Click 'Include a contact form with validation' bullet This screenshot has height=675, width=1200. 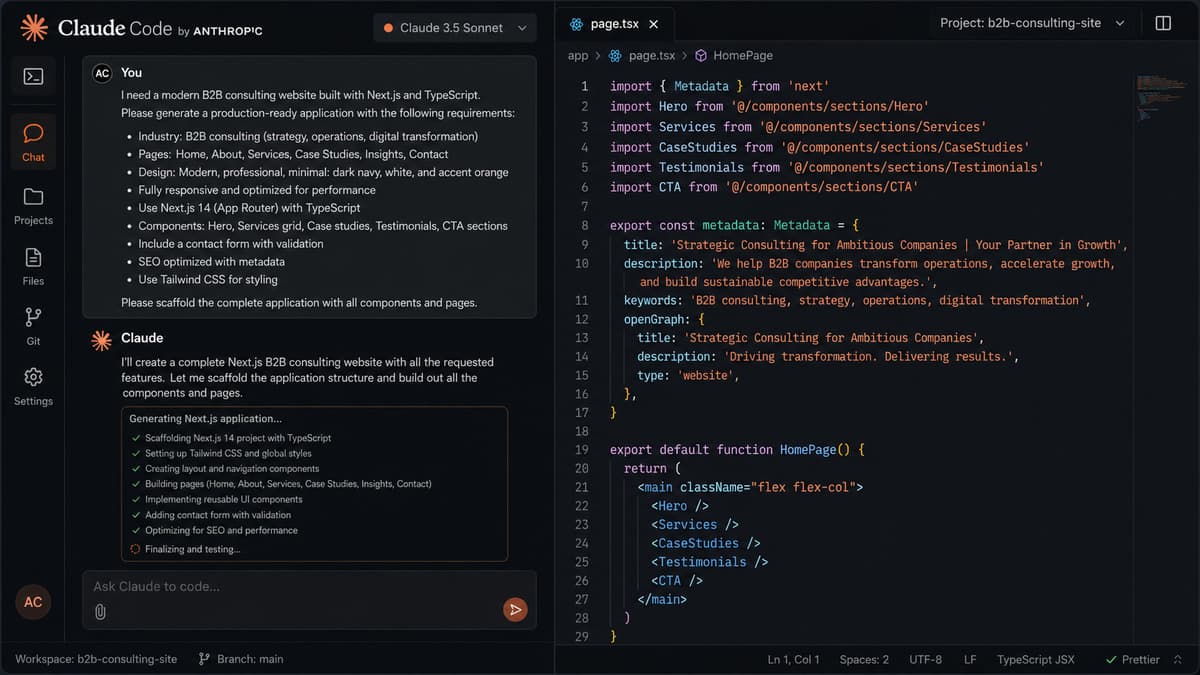click(231, 244)
